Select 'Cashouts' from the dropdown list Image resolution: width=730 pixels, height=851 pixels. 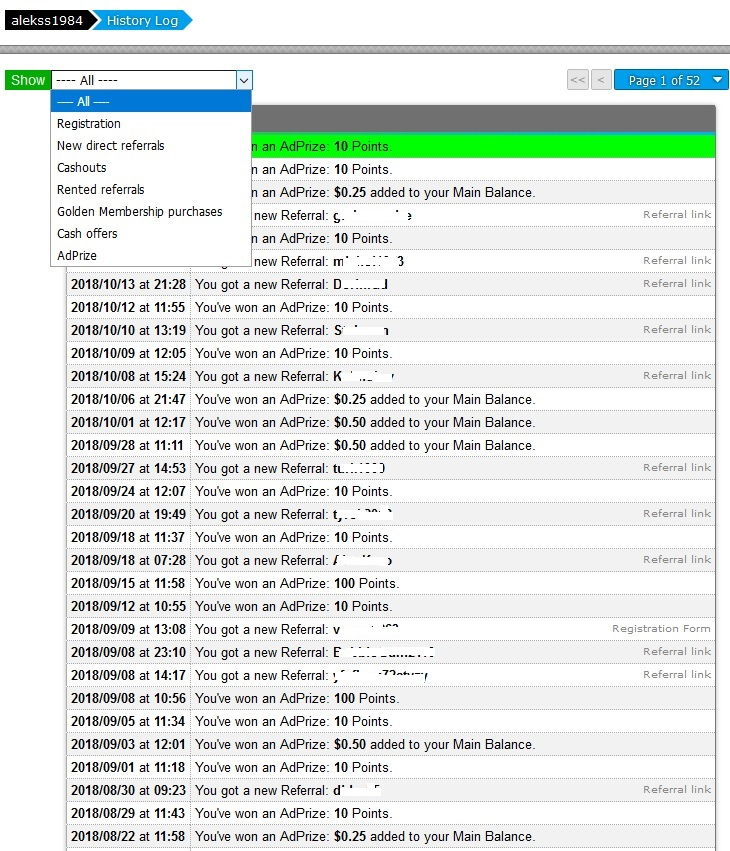(81, 168)
